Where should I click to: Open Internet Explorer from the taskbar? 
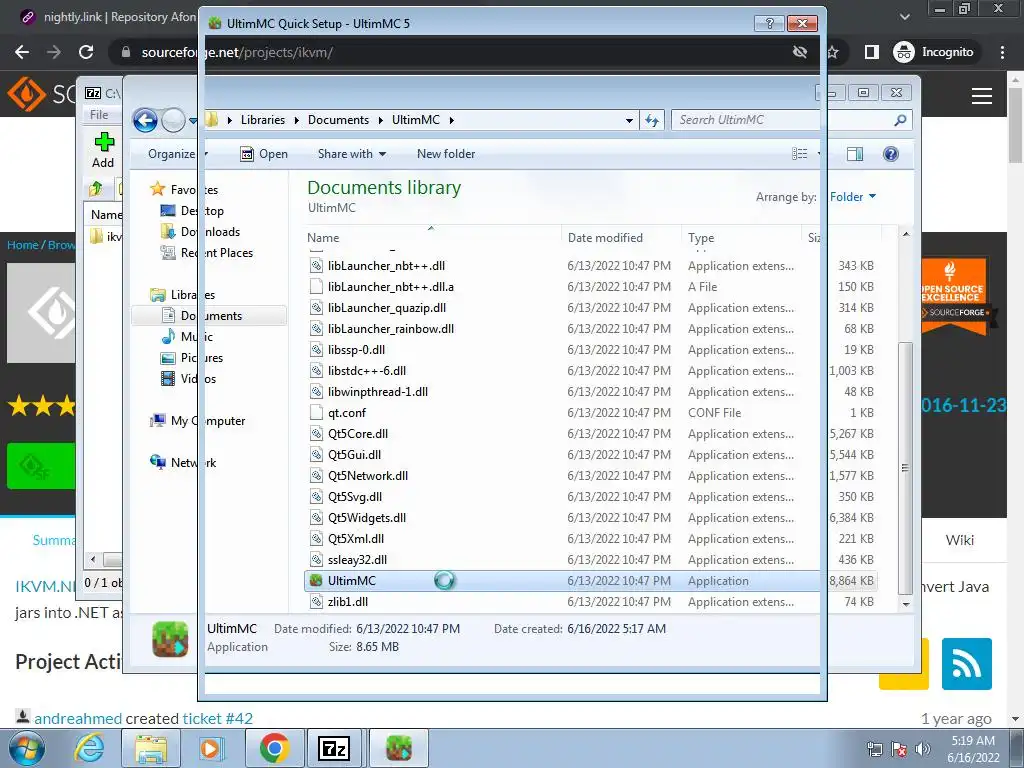(x=89, y=748)
